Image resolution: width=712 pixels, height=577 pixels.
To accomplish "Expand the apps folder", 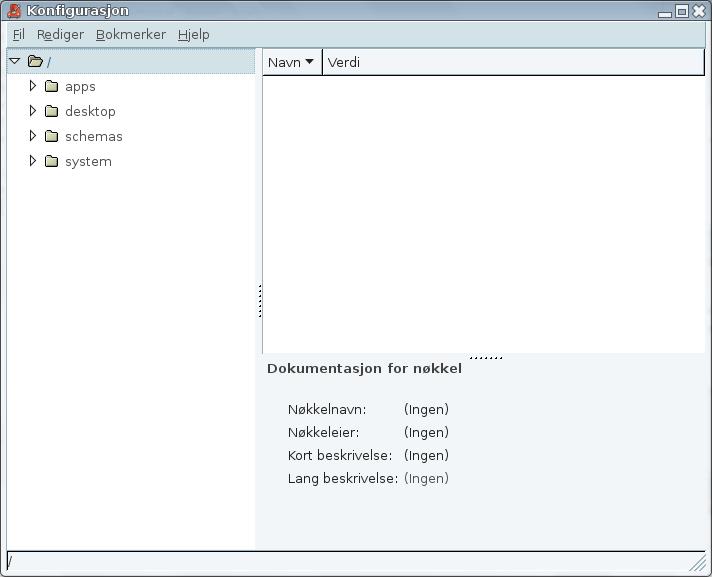I will tap(32, 86).
